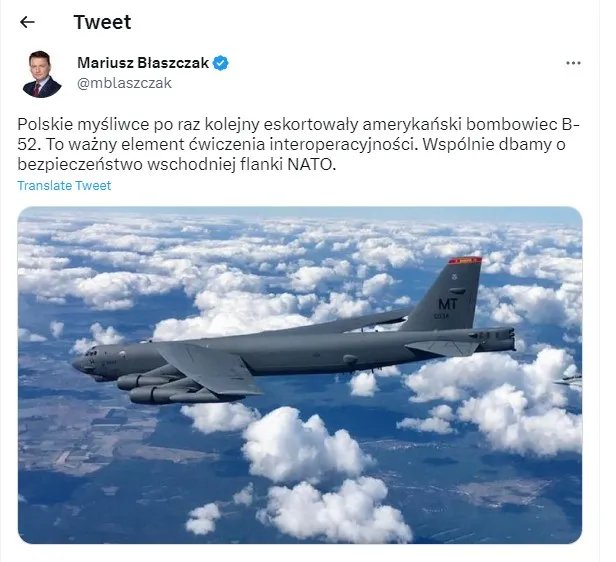The height and width of the screenshot is (562, 616).
Task: Open the @mblaszczak handle link
Action: tap(124, 83)
